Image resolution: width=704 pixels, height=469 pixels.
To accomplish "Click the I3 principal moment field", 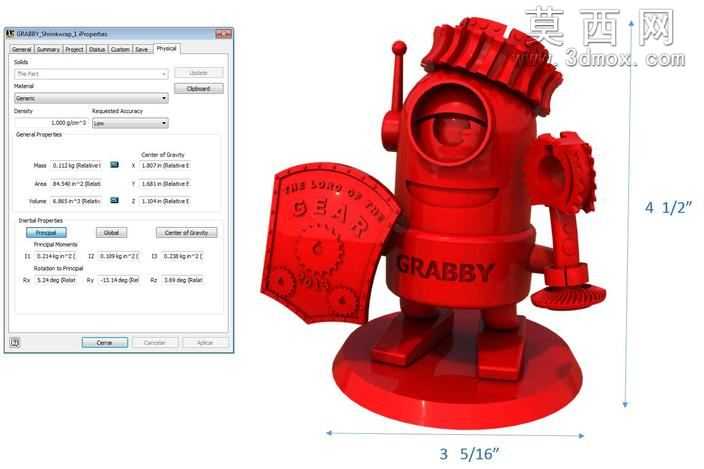I will pos(183,256).
